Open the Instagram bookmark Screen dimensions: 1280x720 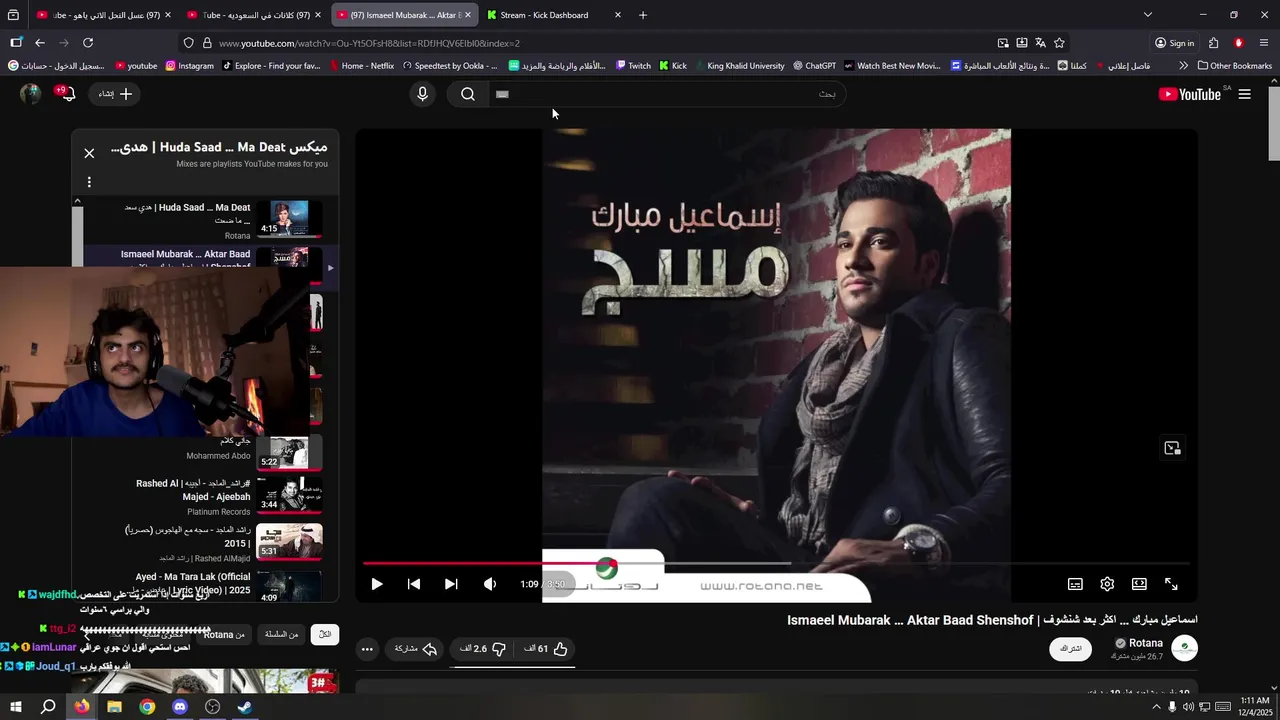(x=190, y=66)
